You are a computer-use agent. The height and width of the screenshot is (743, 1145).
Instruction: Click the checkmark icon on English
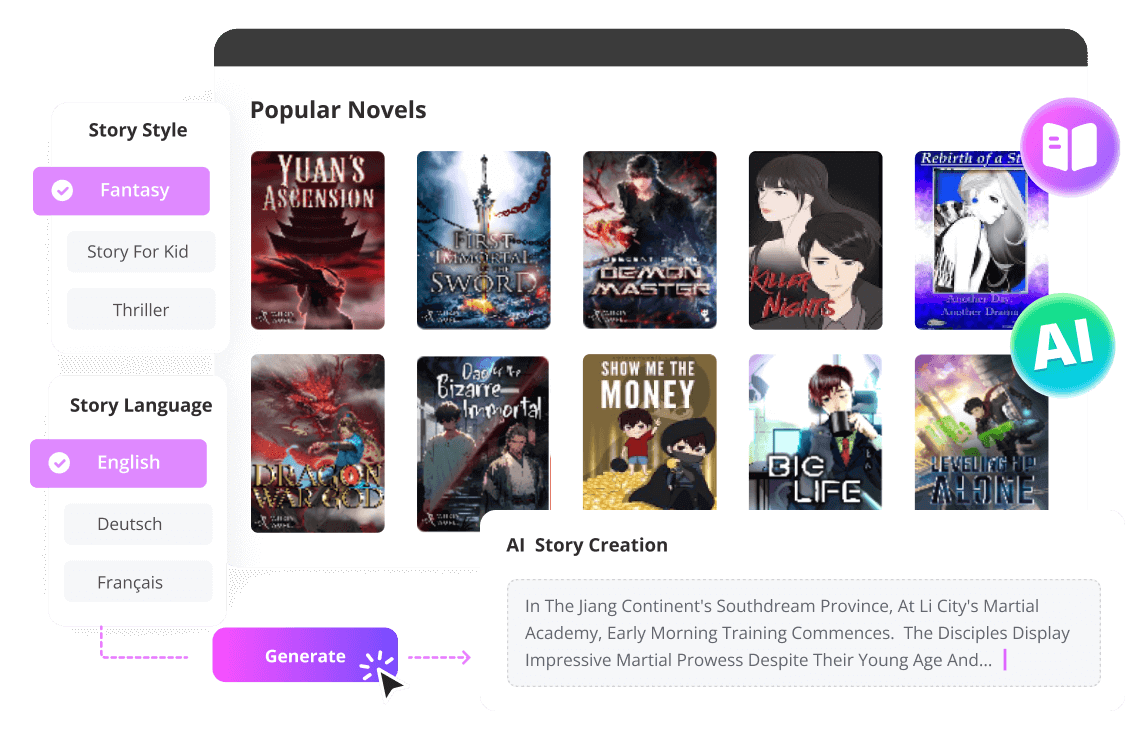tap(59, 462)
